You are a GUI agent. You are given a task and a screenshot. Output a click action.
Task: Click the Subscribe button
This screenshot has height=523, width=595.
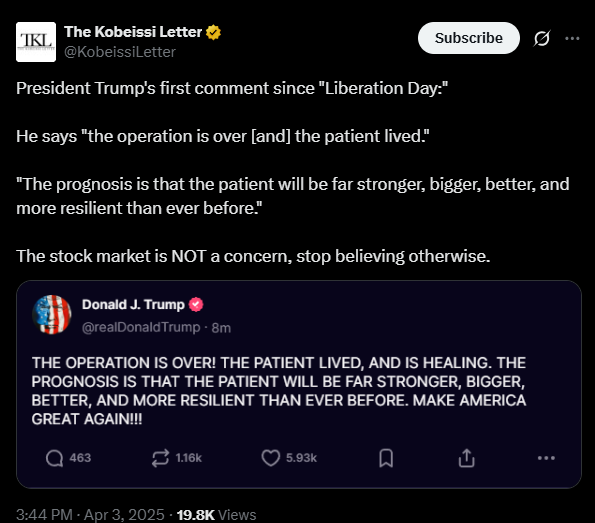pos(469,38)
